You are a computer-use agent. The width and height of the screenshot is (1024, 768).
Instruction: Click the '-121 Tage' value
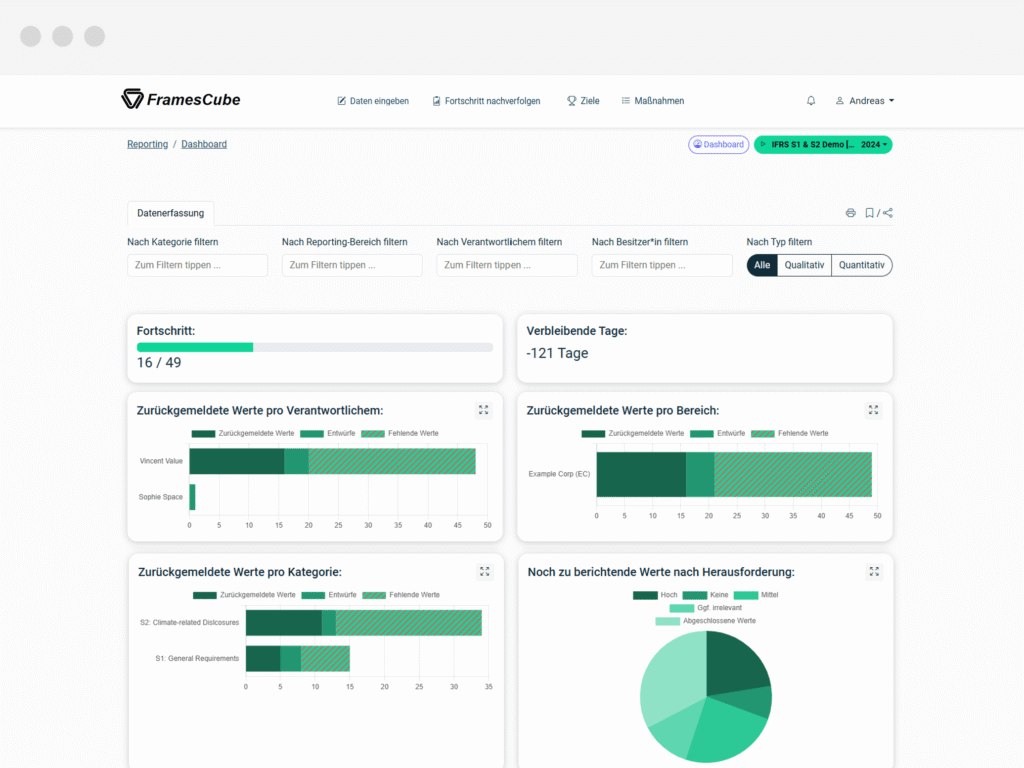557,353
